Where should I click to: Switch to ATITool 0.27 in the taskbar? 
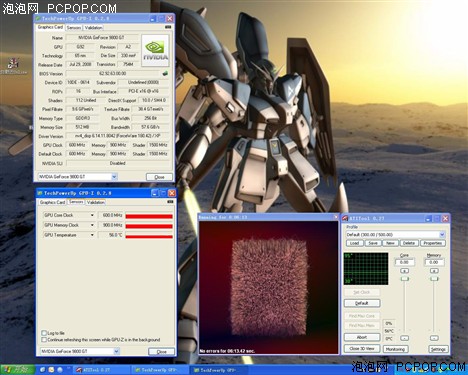click(x=102, y=370)
